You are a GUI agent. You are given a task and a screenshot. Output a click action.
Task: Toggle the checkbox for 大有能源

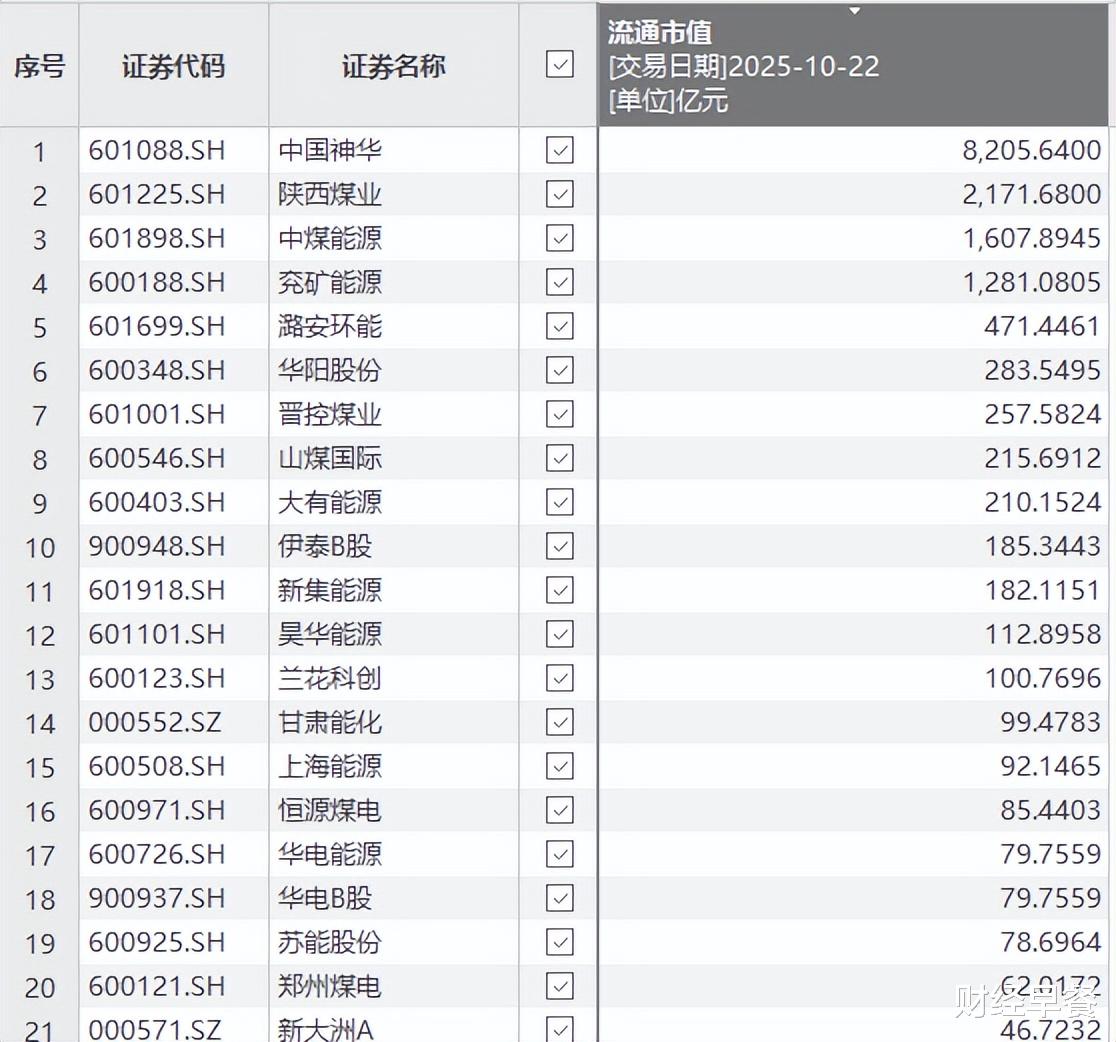[x=559, y=502]
